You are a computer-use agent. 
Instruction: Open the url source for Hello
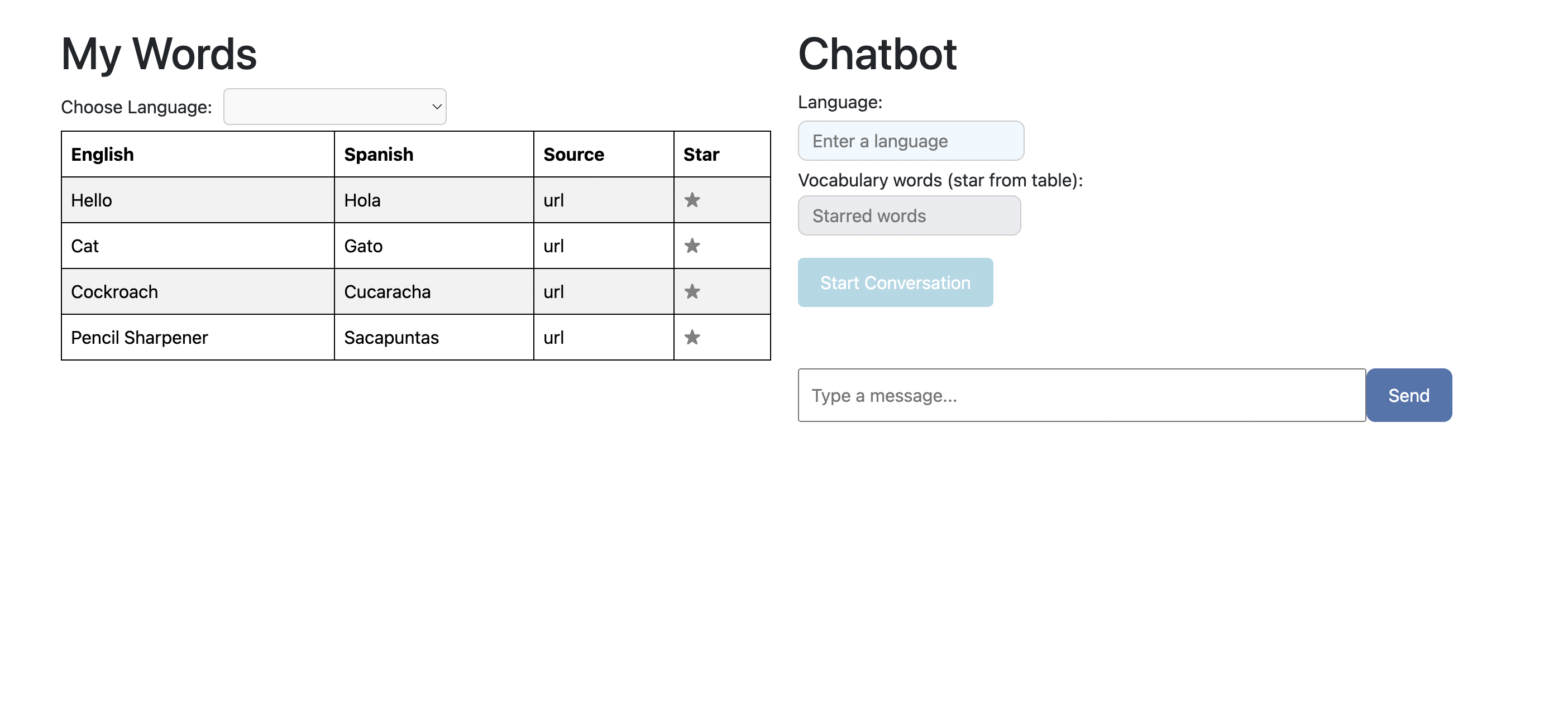pyautogui.click(x=554, y=200)
